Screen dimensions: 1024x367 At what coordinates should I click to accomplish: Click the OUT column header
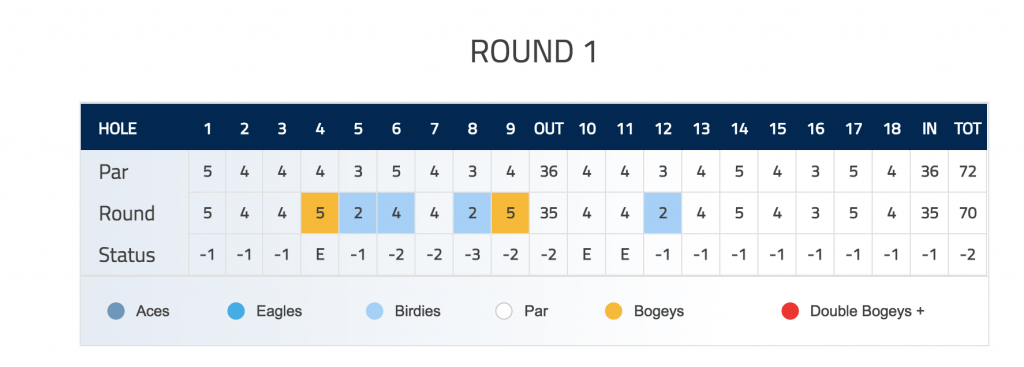point(549,129)
